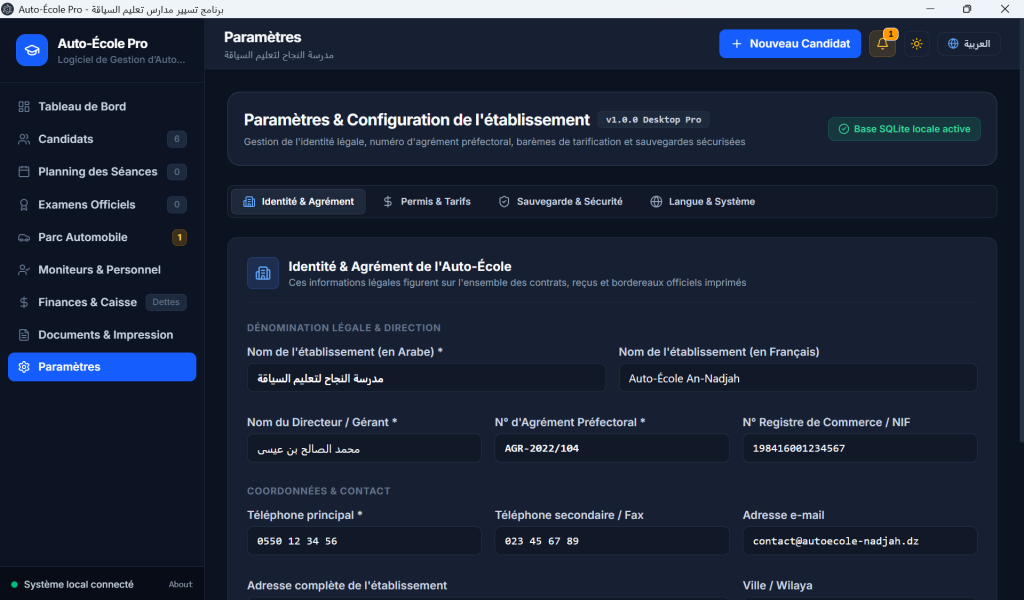
Task: Open Tableau de Bord in the sidebar
Action: (x=102, y=106)
